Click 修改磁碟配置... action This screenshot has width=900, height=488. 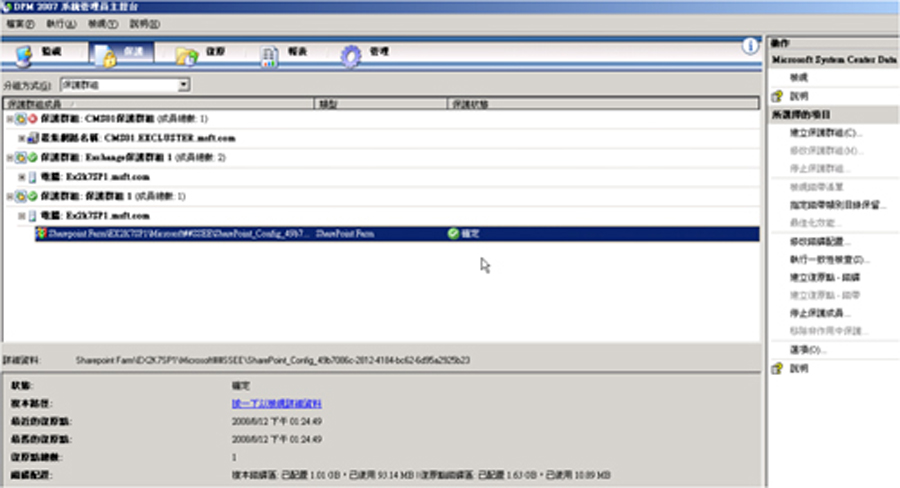click(820, 242)
